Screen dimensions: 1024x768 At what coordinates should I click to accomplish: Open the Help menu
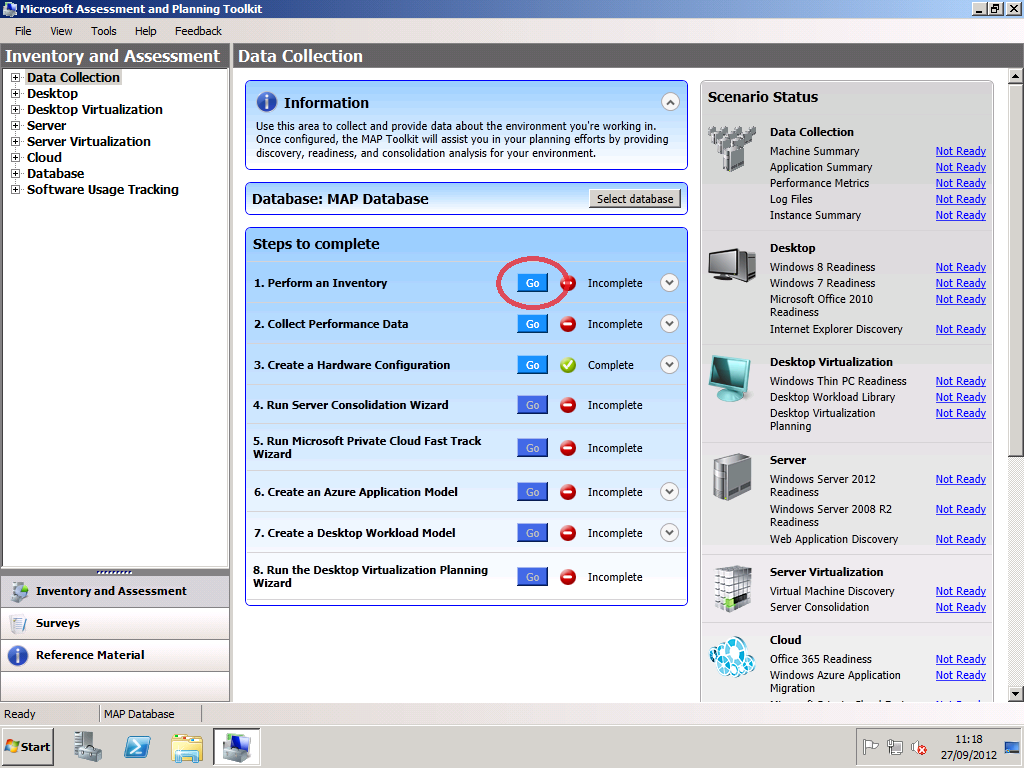146,31
